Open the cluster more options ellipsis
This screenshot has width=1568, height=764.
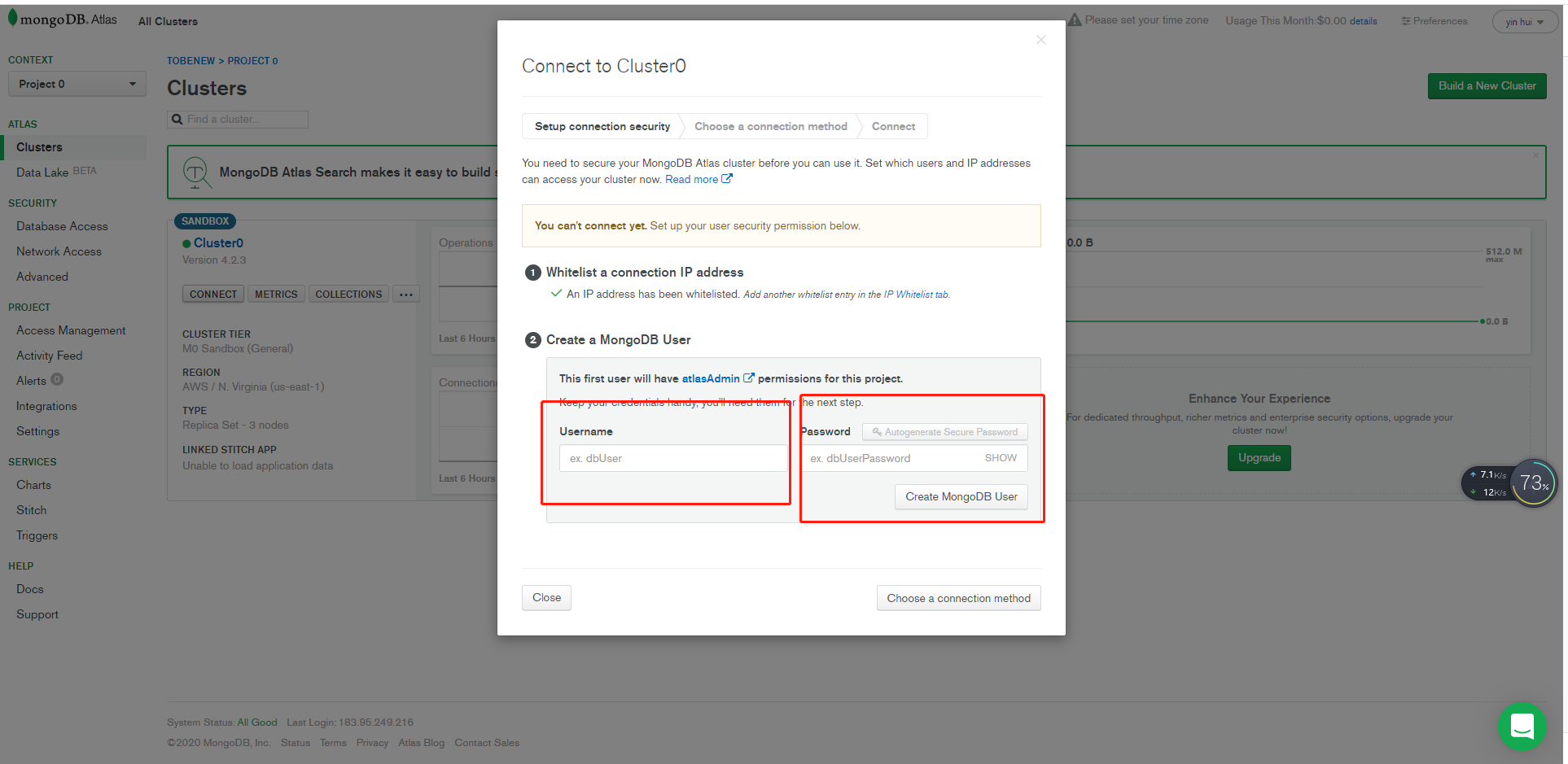pyautogui.click(x=406, y=295)
